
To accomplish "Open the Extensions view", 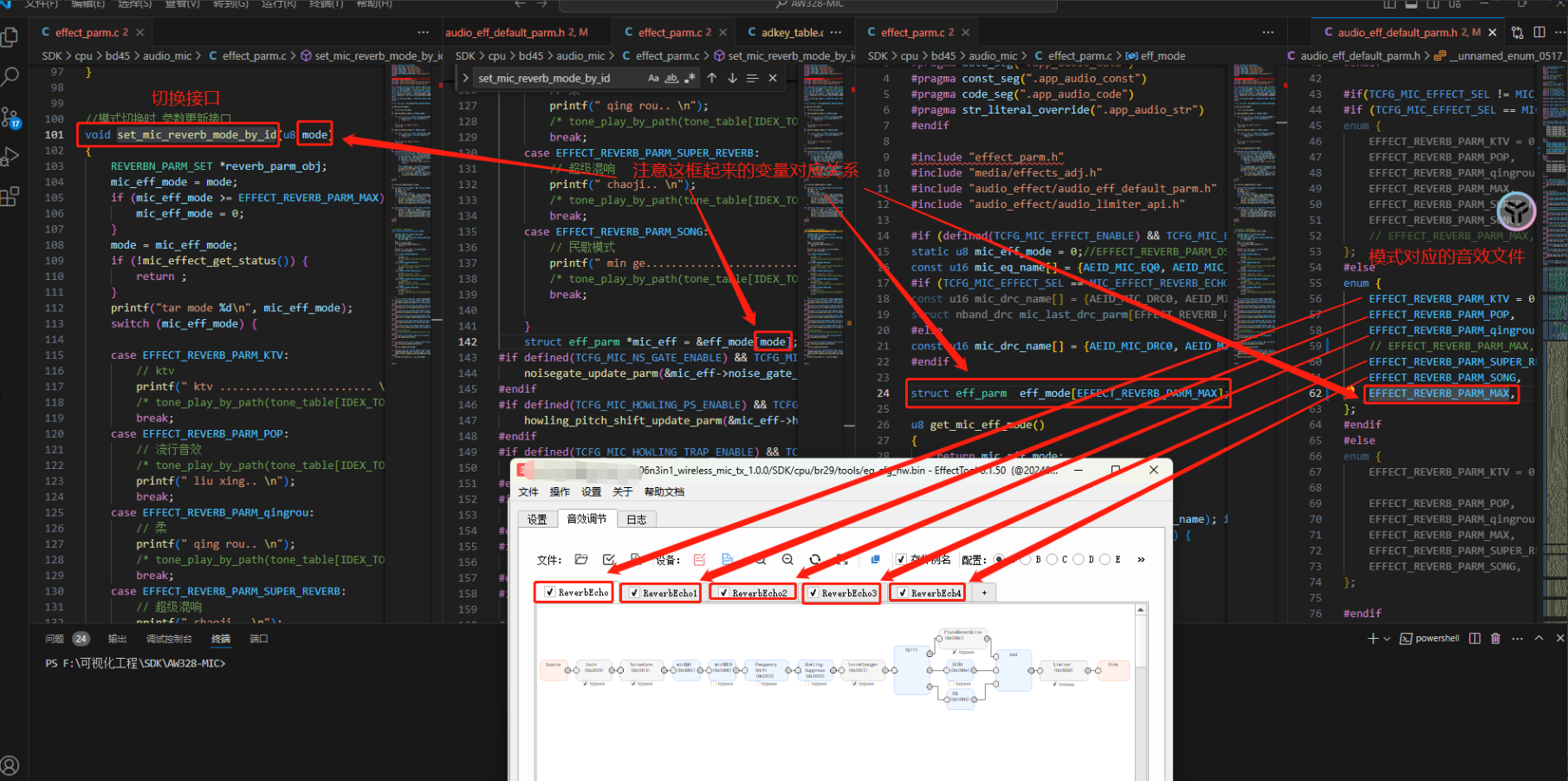I will (x=10, y=197).
